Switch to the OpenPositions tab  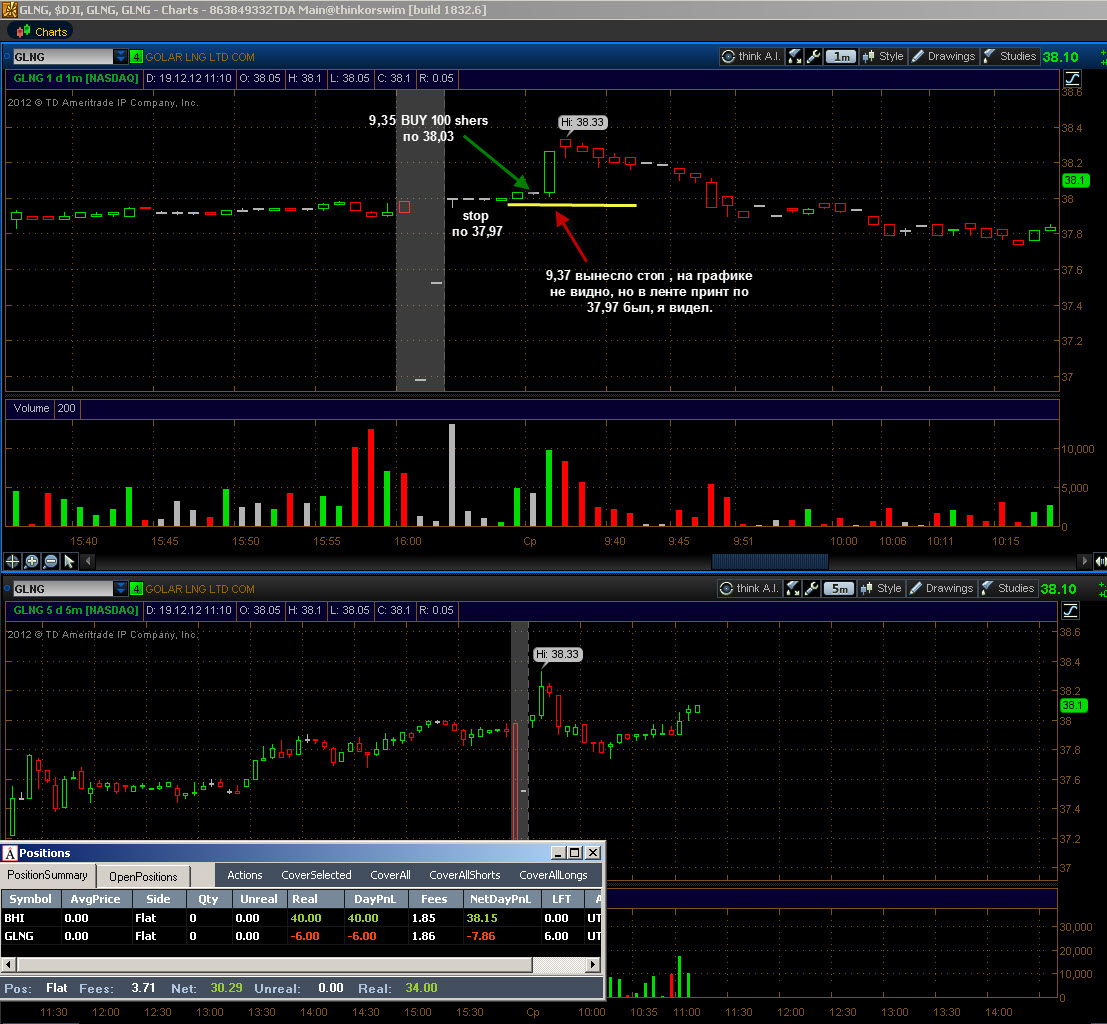(x=143, y=876)
